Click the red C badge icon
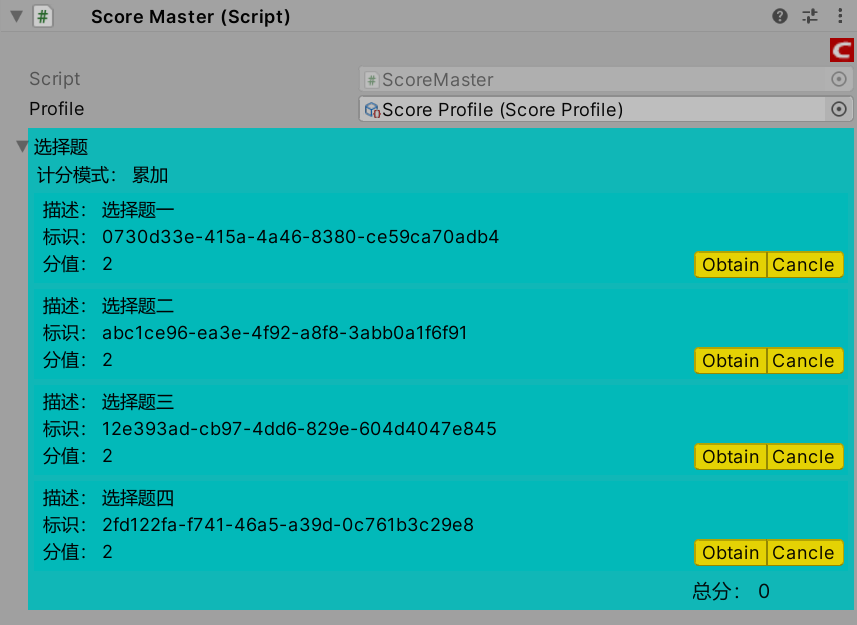The width and height of the screenshot is (857, 625). [x=841, y=49]
